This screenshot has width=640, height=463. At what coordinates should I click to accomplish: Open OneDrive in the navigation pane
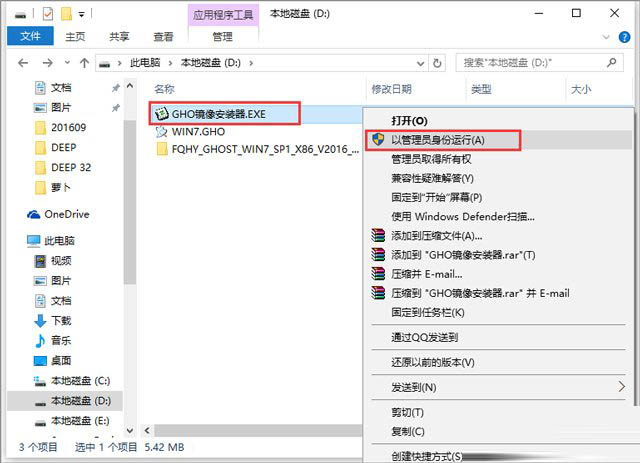click(67, 214)
